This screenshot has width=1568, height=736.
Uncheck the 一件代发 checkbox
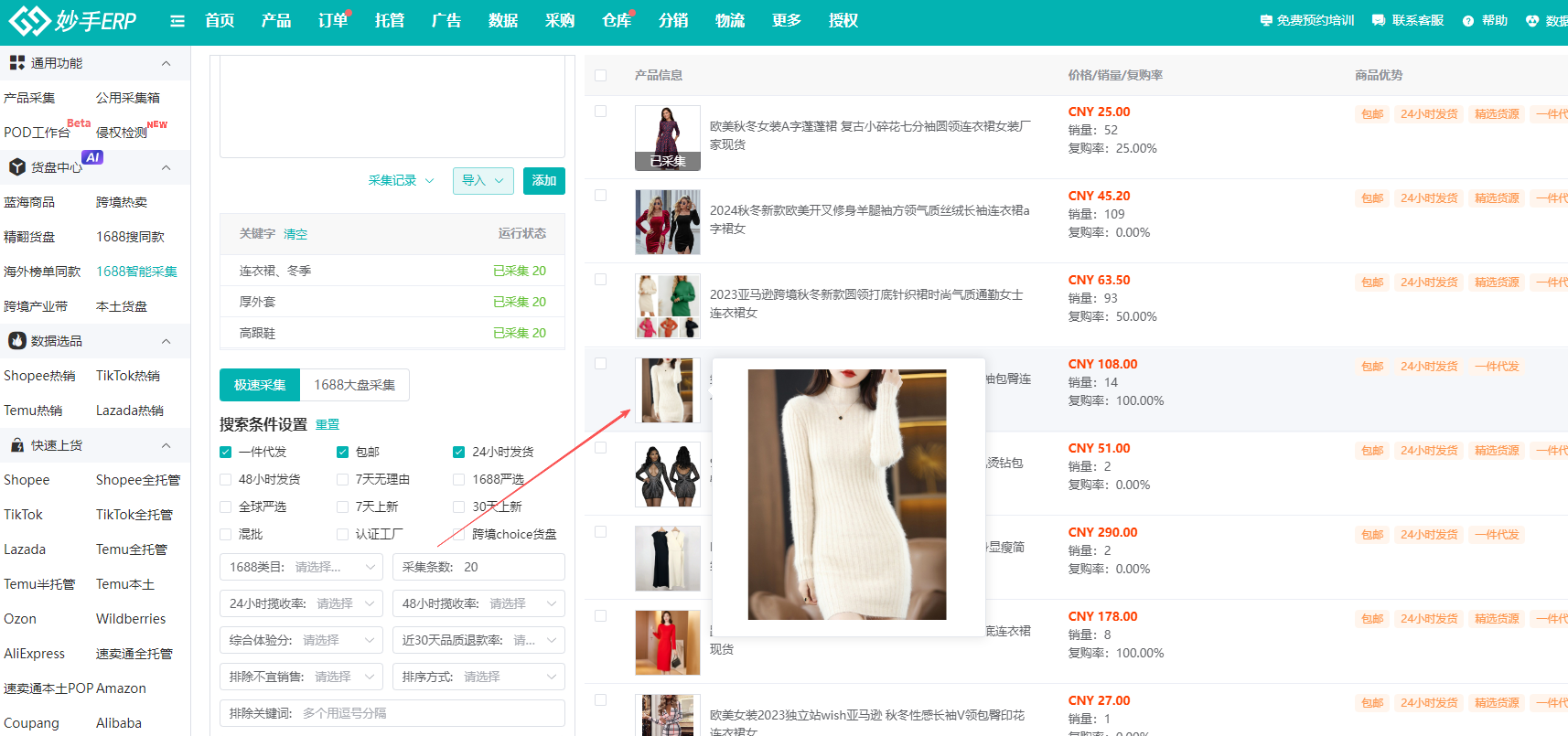[226, 452]
